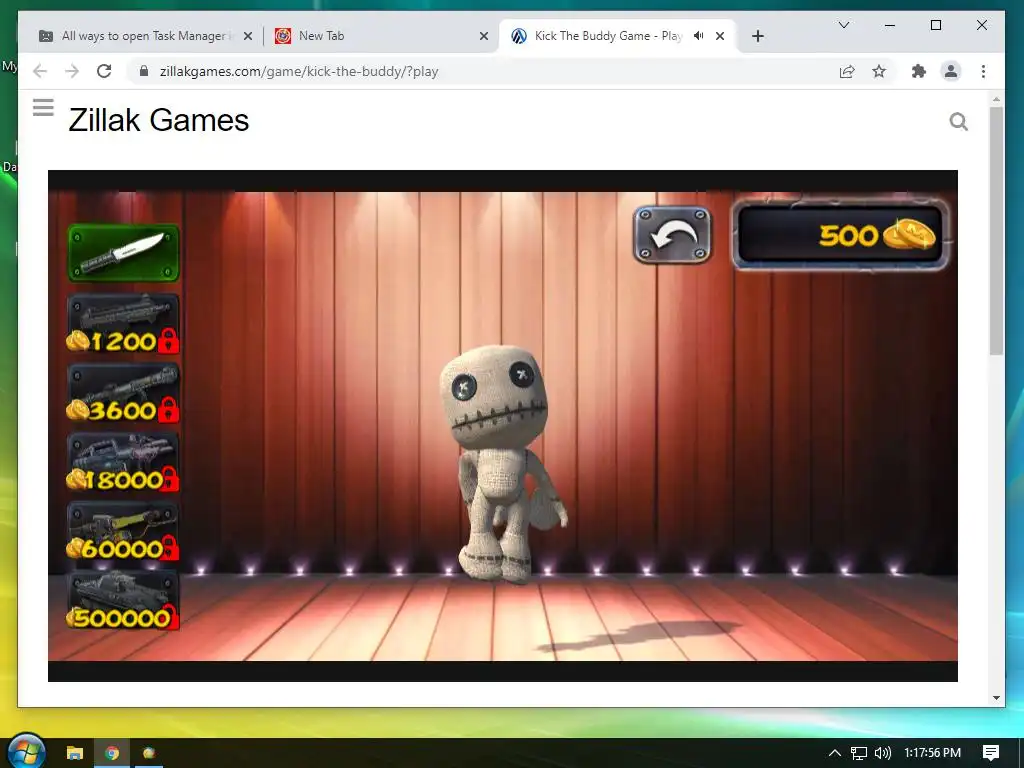
Task: Click the scrollbar down arrow
Action: tap(996, 697)
